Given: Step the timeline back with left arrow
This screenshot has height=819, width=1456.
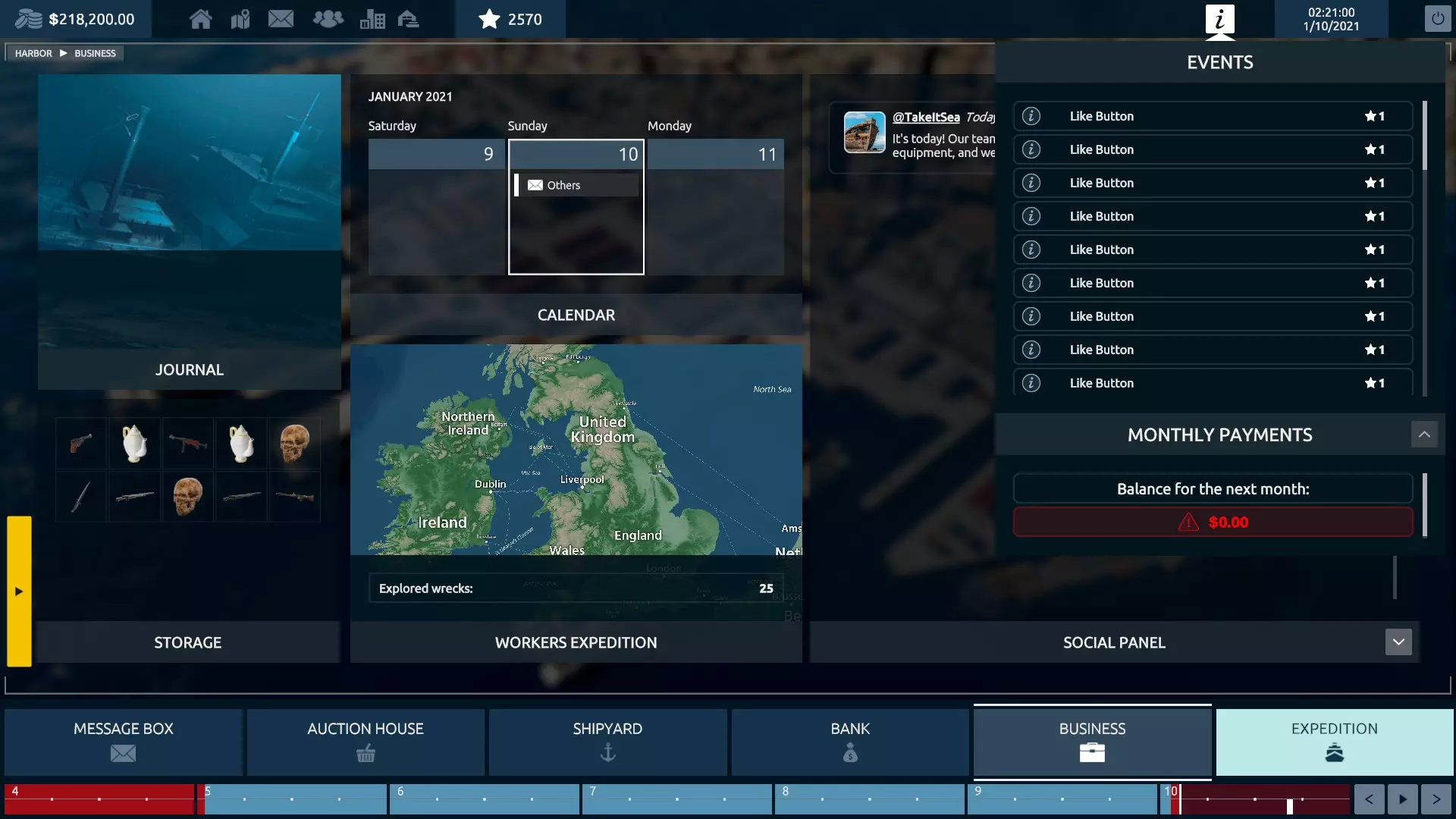Looking at the screenshot, I should 1369,799.
